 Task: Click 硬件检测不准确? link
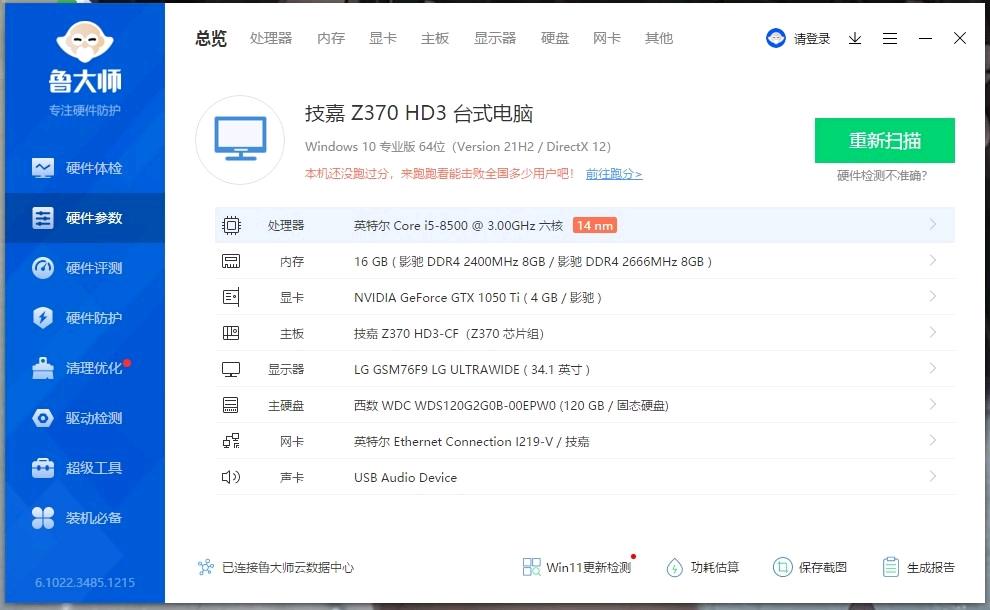[882, 176]
